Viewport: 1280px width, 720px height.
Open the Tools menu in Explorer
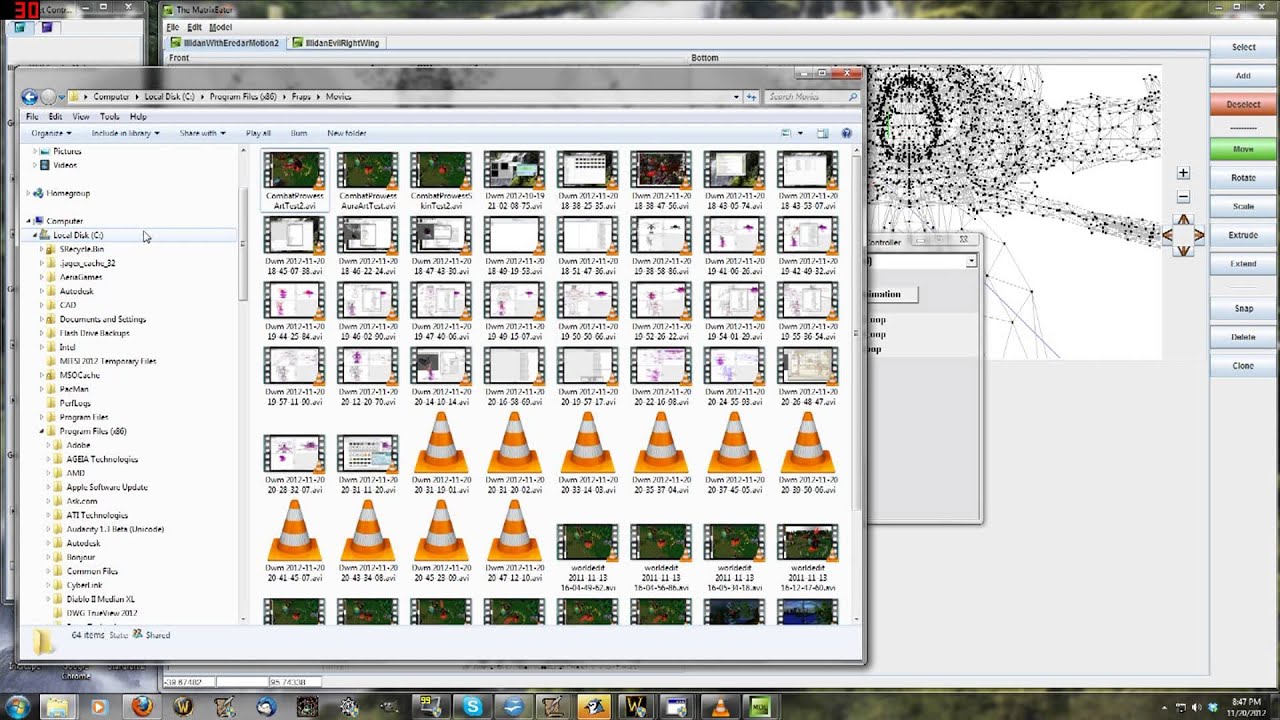click(109, 117)
